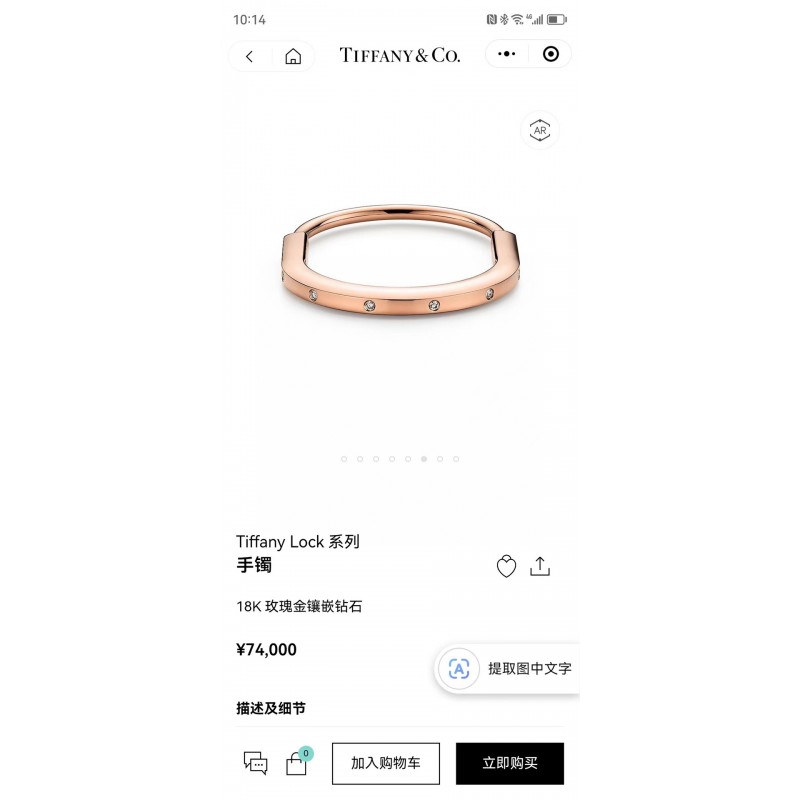Tap the 立即购买 button
This screenshot has width=800, height=800.
[x=510, y=763]
